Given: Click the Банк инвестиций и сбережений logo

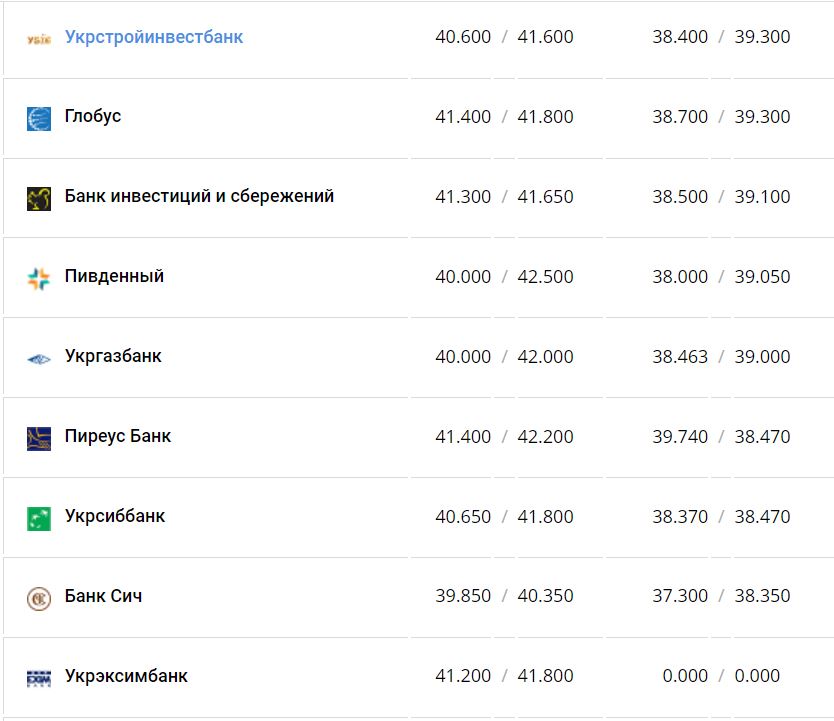Looking at the screenshot, I should click(x=38, y=196).
